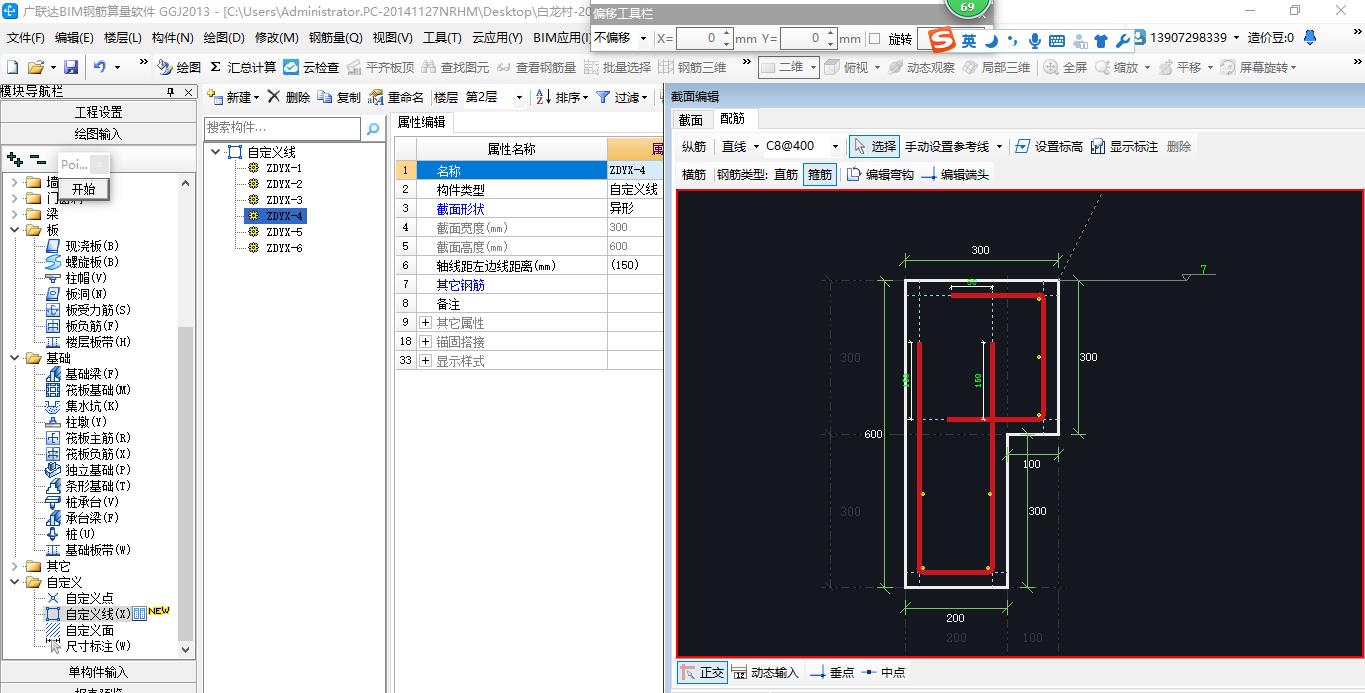1365x693 pixels.
Task: Open the 工具(T) menu
Action: click(x=442, y=38)
